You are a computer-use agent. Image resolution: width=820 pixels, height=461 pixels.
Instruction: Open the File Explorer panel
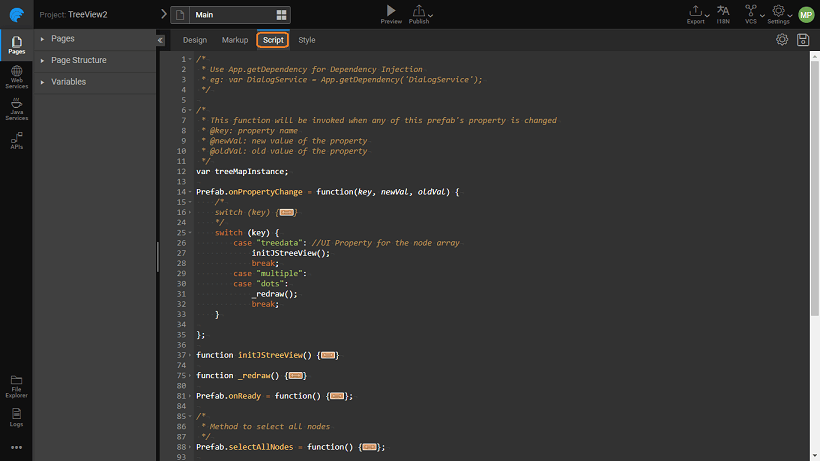click(x=16, y=385)
